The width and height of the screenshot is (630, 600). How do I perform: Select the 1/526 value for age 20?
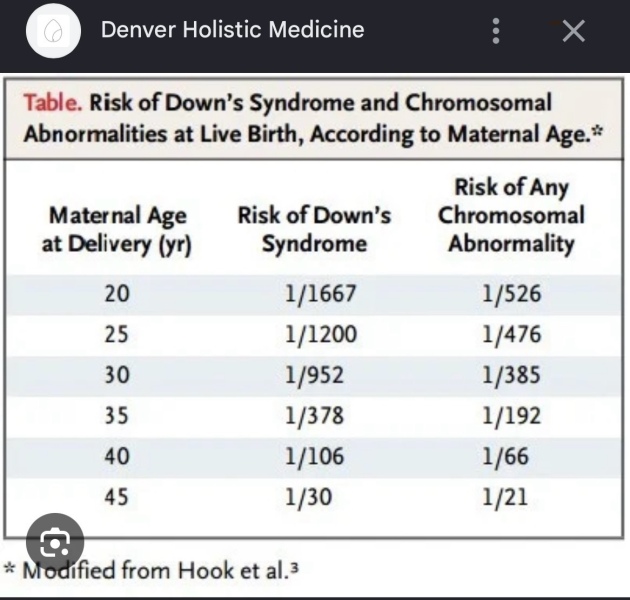click(511, 294)
